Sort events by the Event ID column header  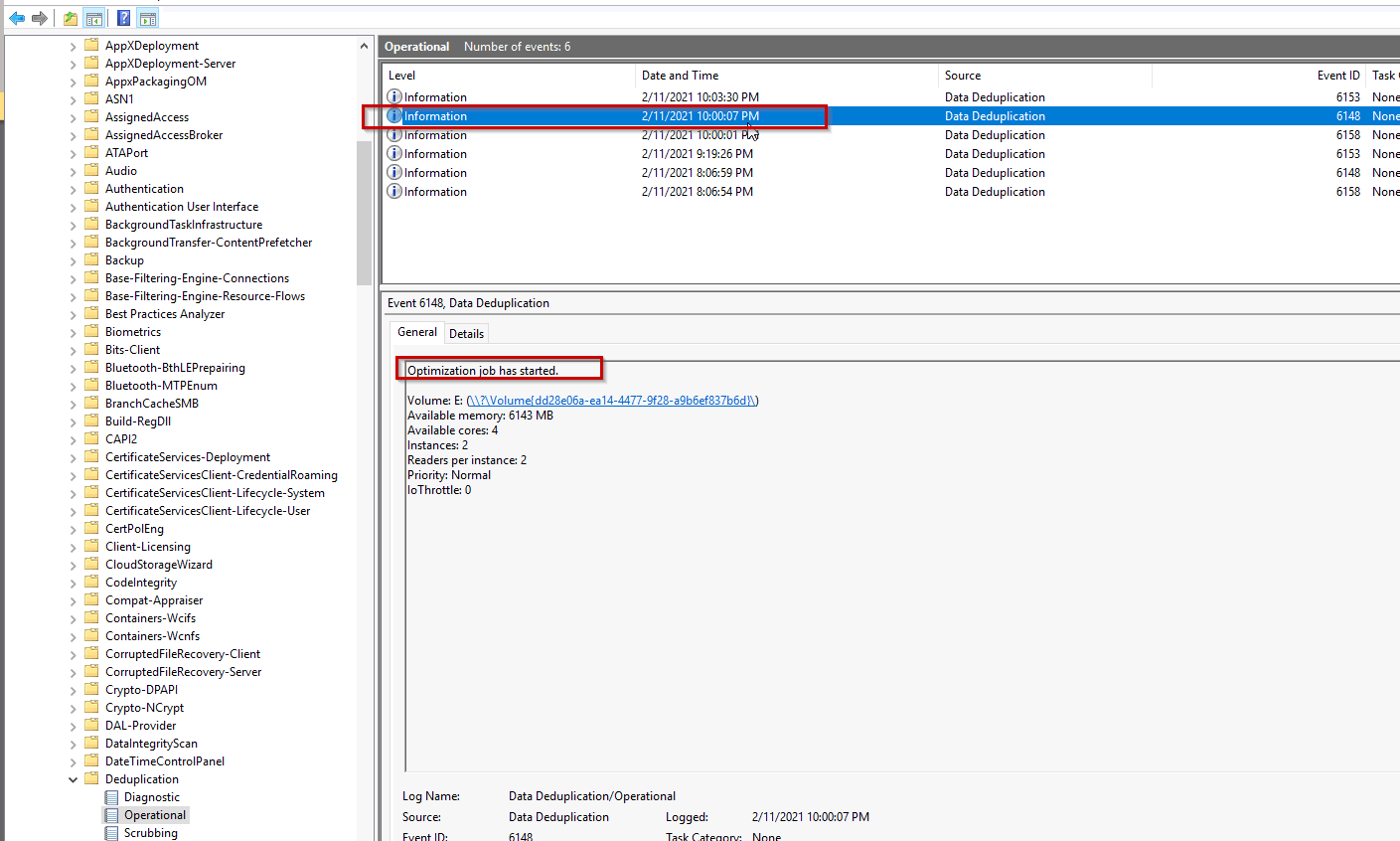click(1259, 76)
